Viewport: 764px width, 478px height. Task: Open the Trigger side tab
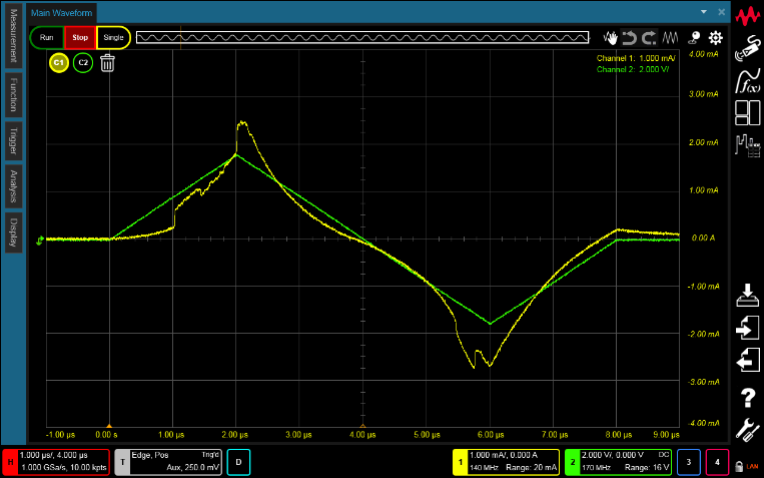click(13, 140)
